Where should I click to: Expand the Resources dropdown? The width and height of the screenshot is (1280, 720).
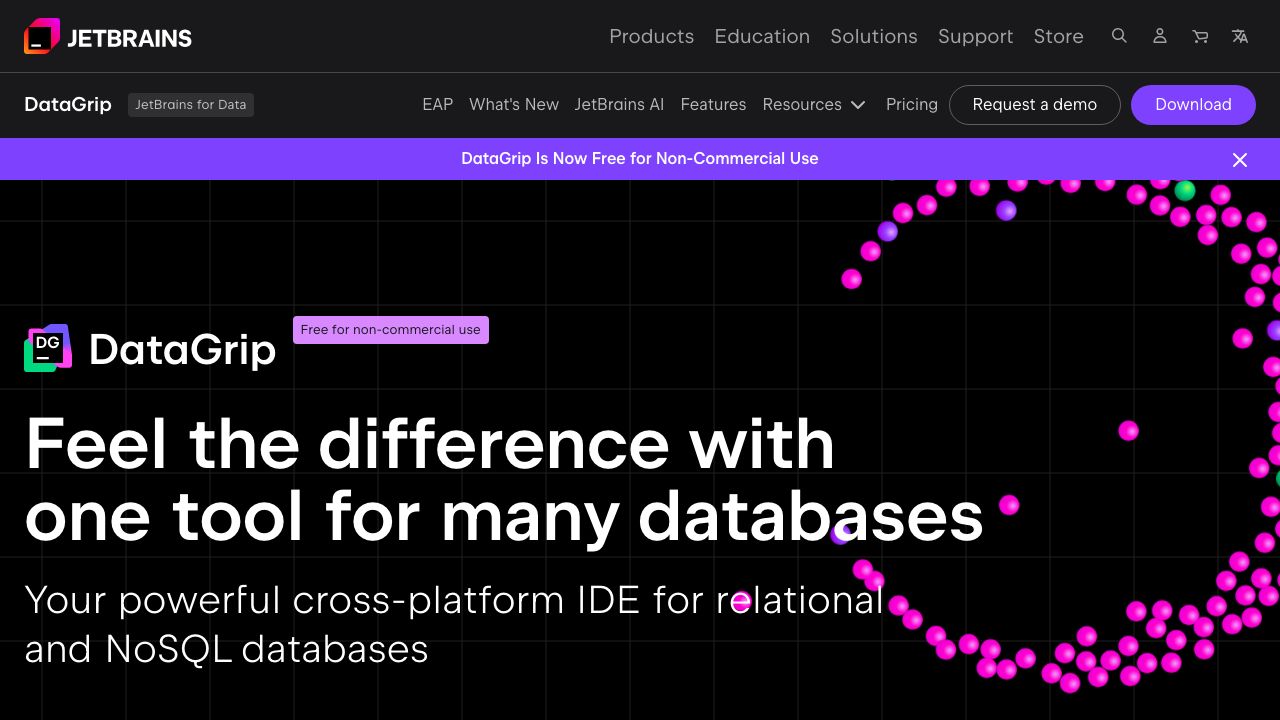[814, 104]
